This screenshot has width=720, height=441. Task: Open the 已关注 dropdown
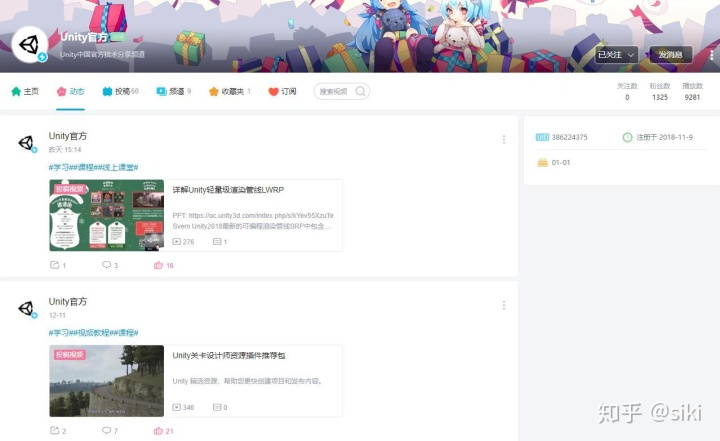click(x=616, y=55)
